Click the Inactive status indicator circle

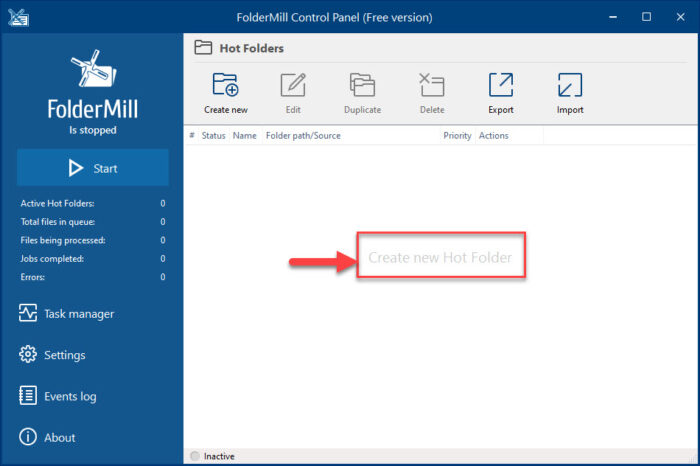click(195, 456)
